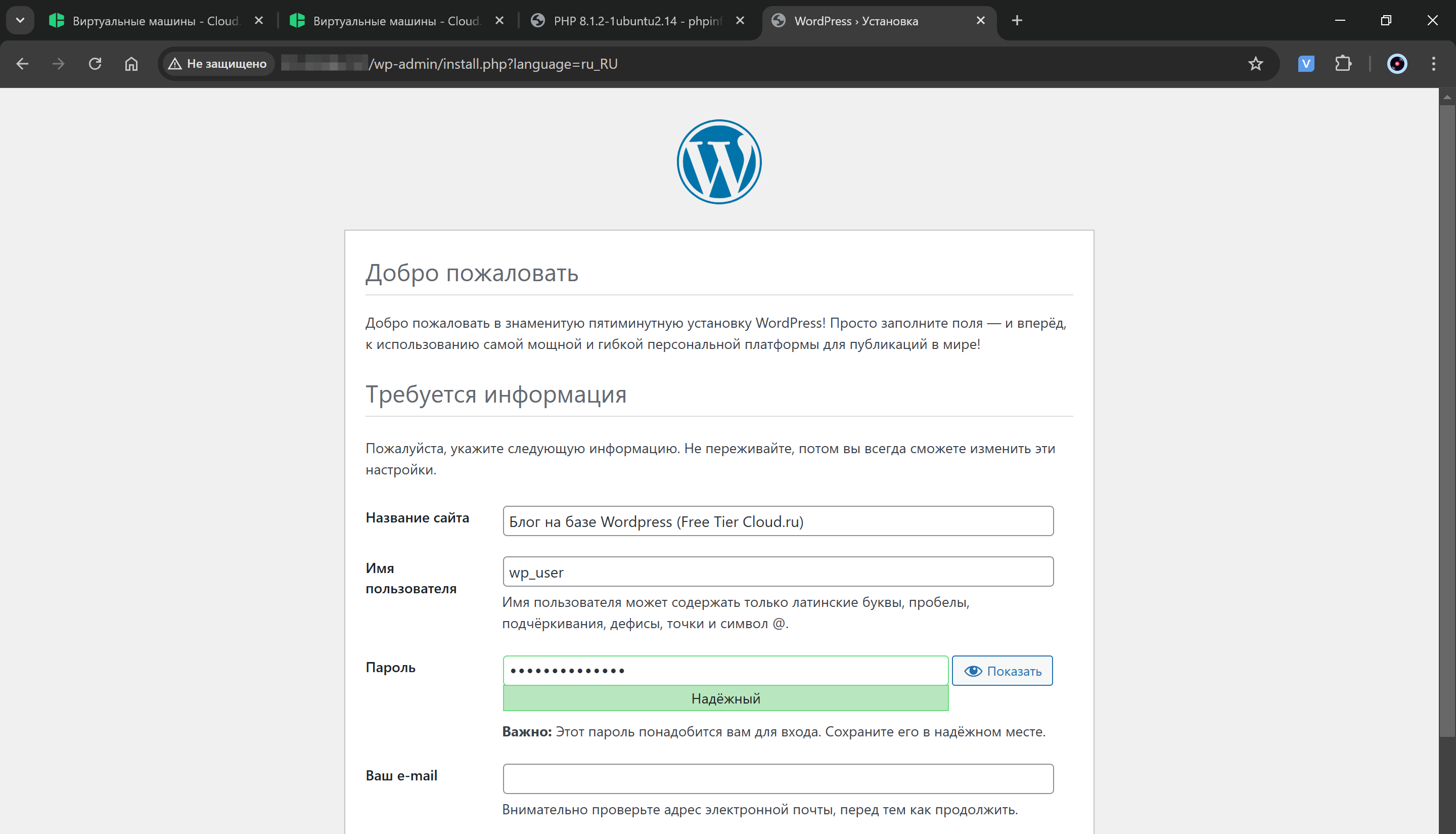The image size is (1456, 834).
Task: Switch to the PHP 8.1.2 phpinfo tab
Action: 630,21
